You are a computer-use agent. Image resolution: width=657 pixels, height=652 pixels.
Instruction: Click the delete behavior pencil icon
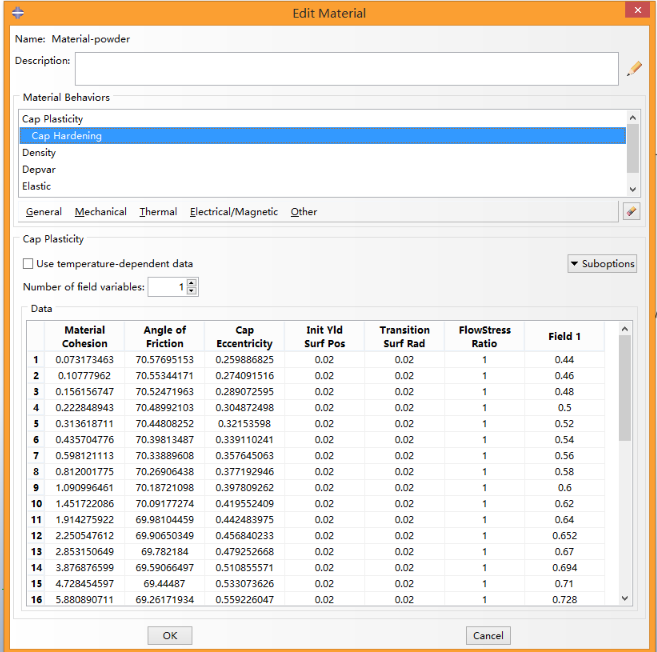[630, 211]
